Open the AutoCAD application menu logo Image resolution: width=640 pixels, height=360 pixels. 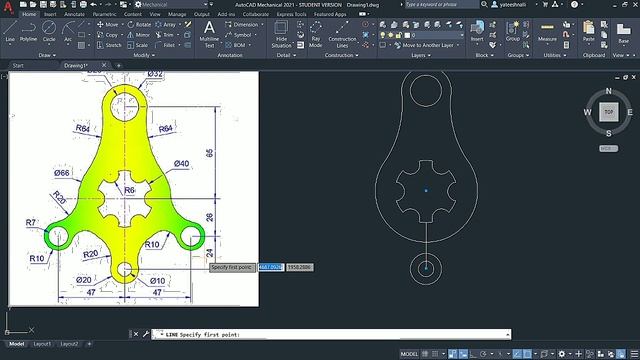pyautogui.click(x=8, y=7)
